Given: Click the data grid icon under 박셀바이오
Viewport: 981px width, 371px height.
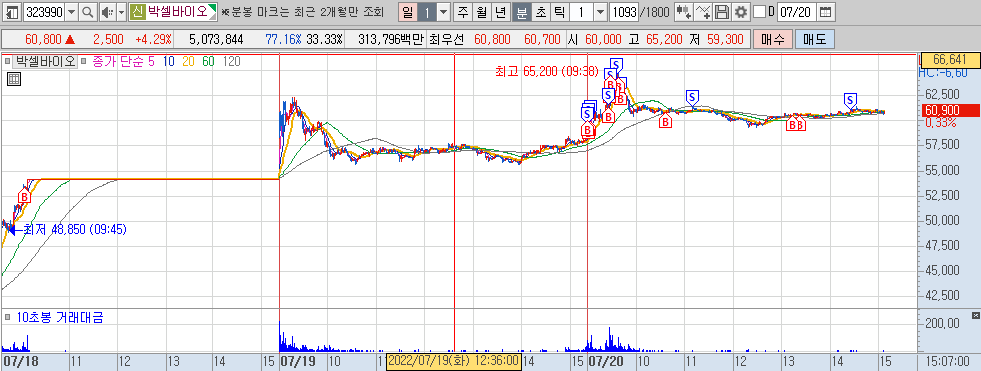Looking at the screenshot, I should point(14,79).
